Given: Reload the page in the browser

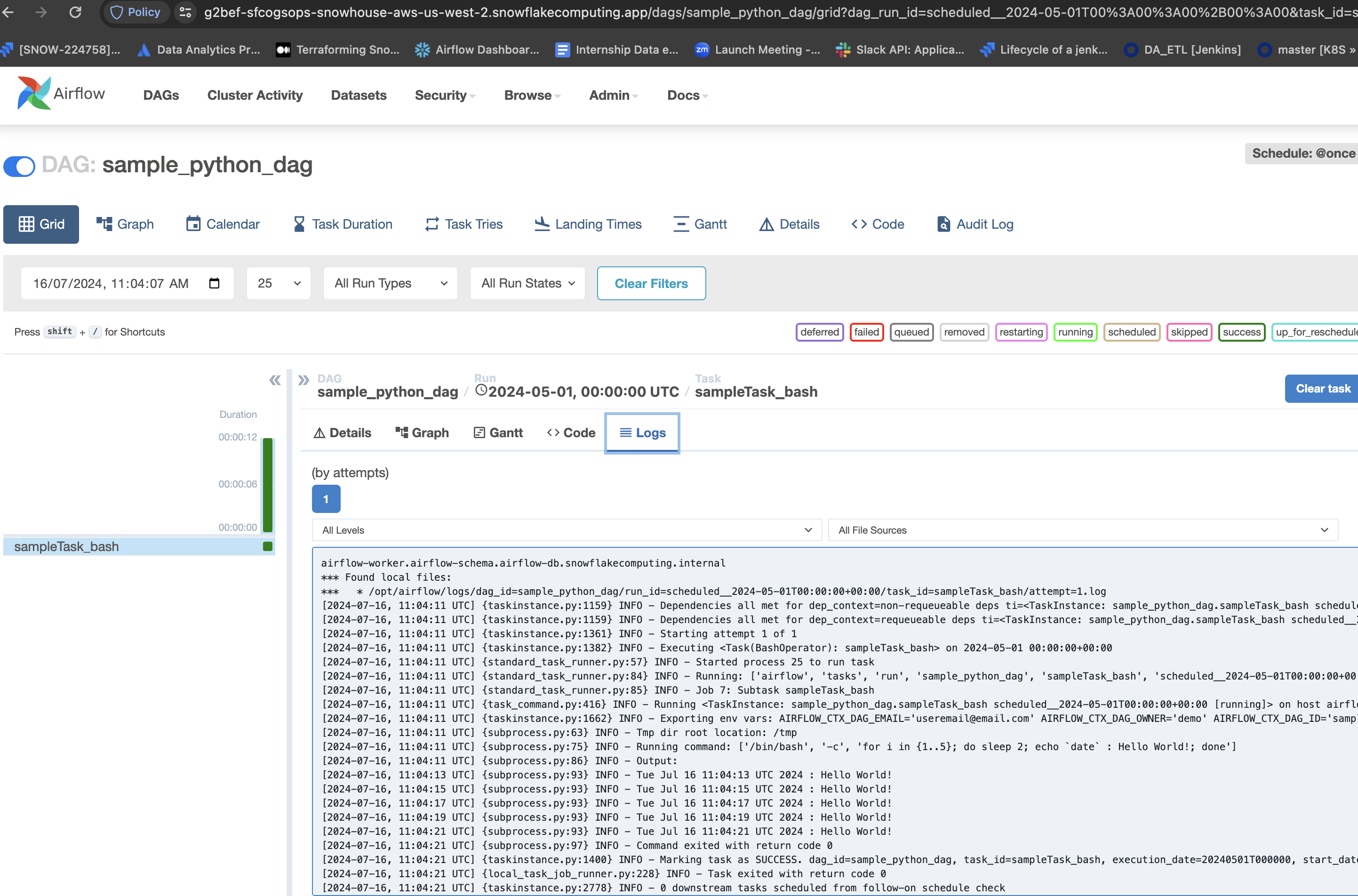Looking at the screenshot, I should tap(75, 12).
